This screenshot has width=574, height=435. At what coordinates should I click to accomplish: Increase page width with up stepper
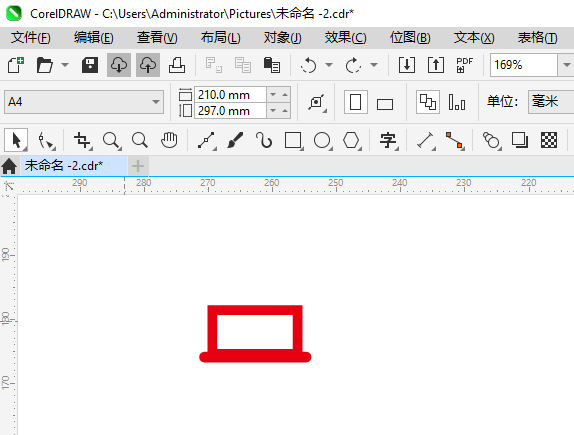coord(285,95)
